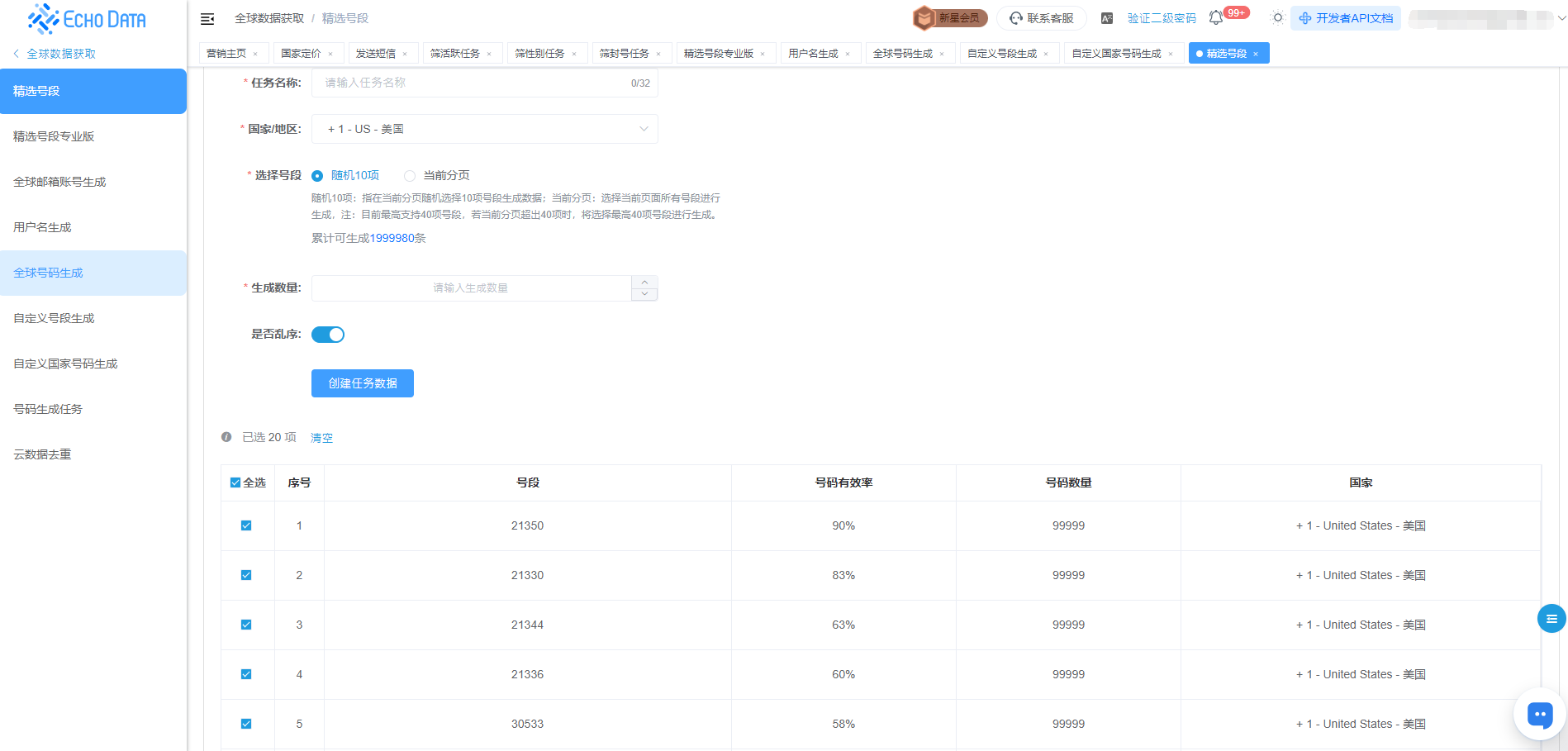Screen dimensions: 1568x751
Task: Collapse sidebar using hamburger menu icon
Action: (207, 18)
